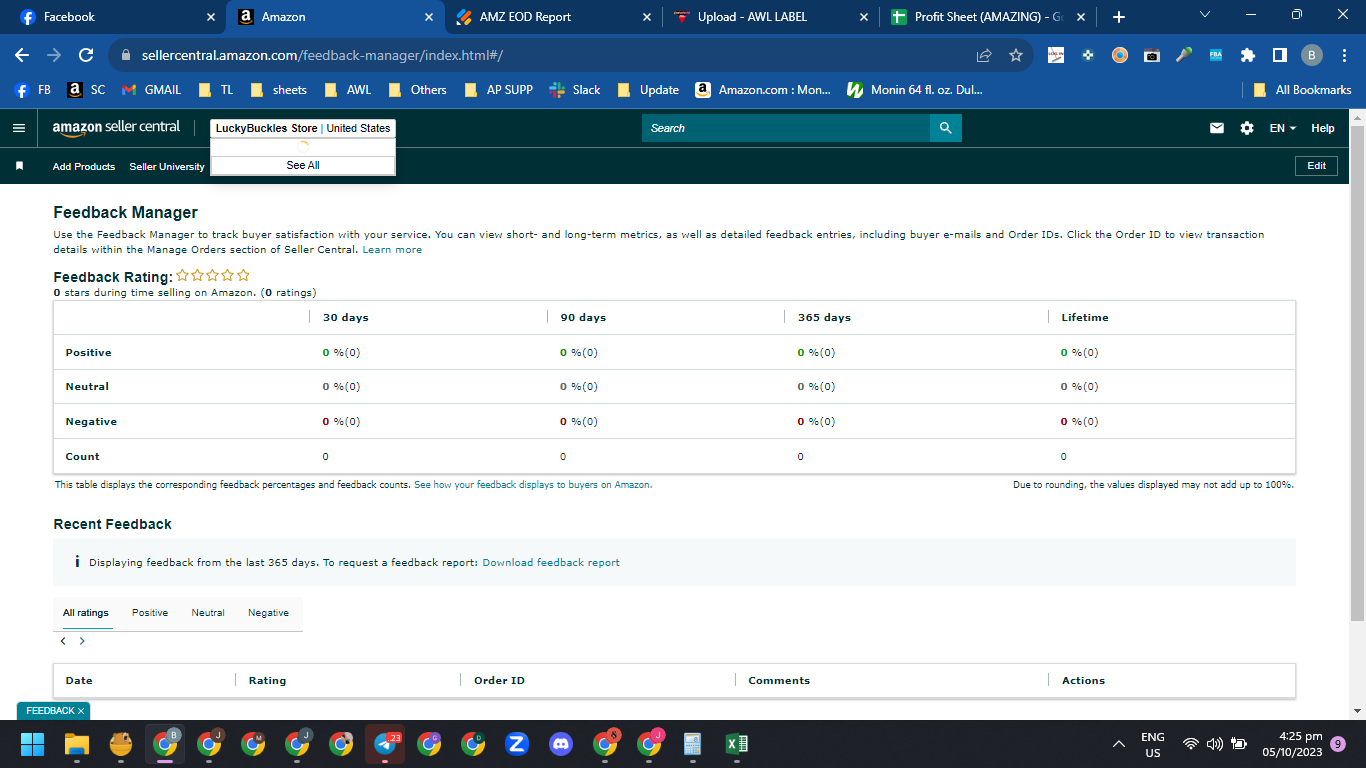Screen dimensions: 1366x768
Task: Click the green-tipped microphone extension icon
Action: [x=1184, y=55]
